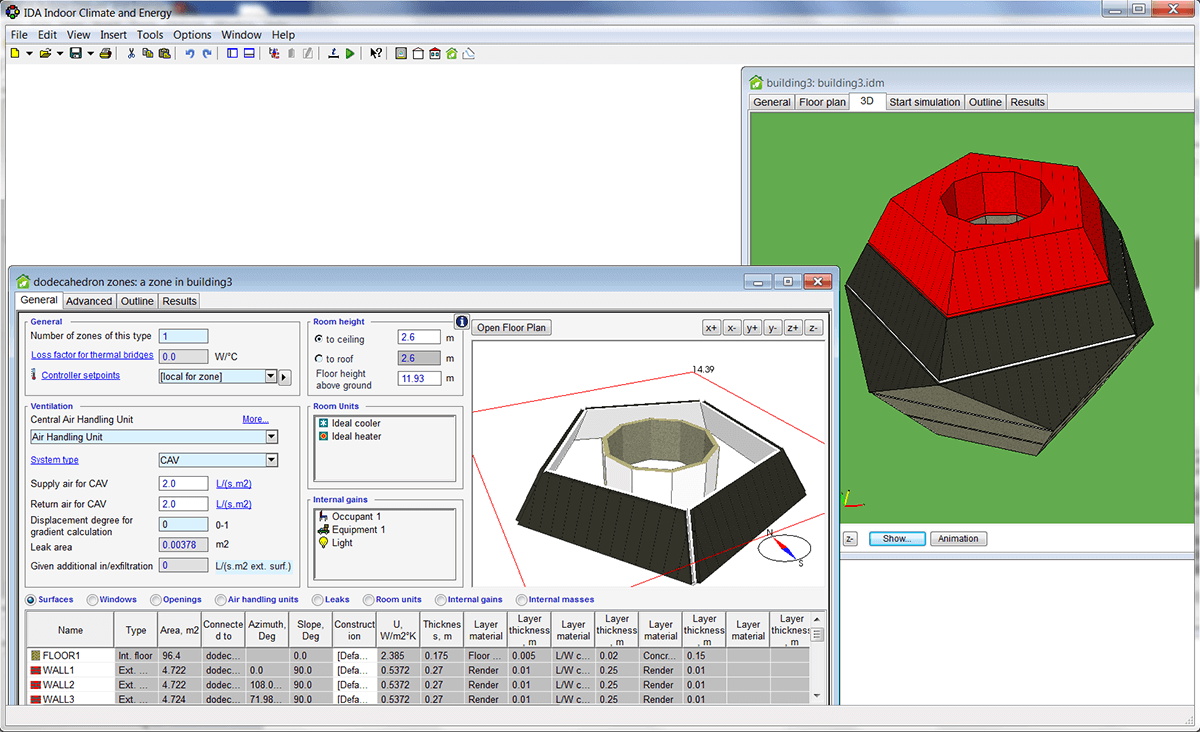This screenshot has width=1200, height=732.
Task: Click the blue info icon in zone form
Action: 461,322
